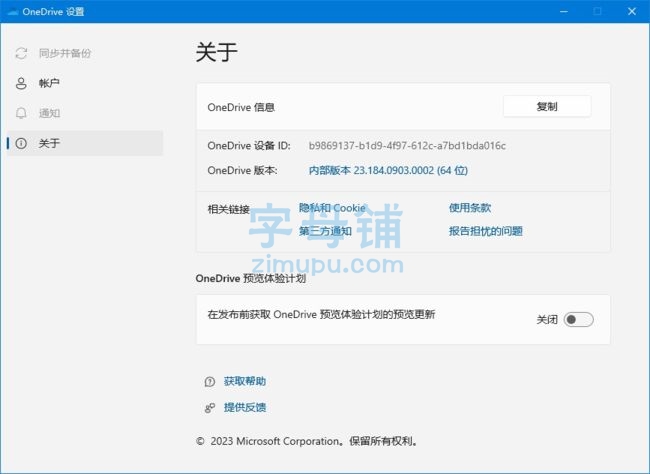Click the 报告担忧的问题 link
The height and width of the screenshot is (474, 650).
(x=485, y=231)
